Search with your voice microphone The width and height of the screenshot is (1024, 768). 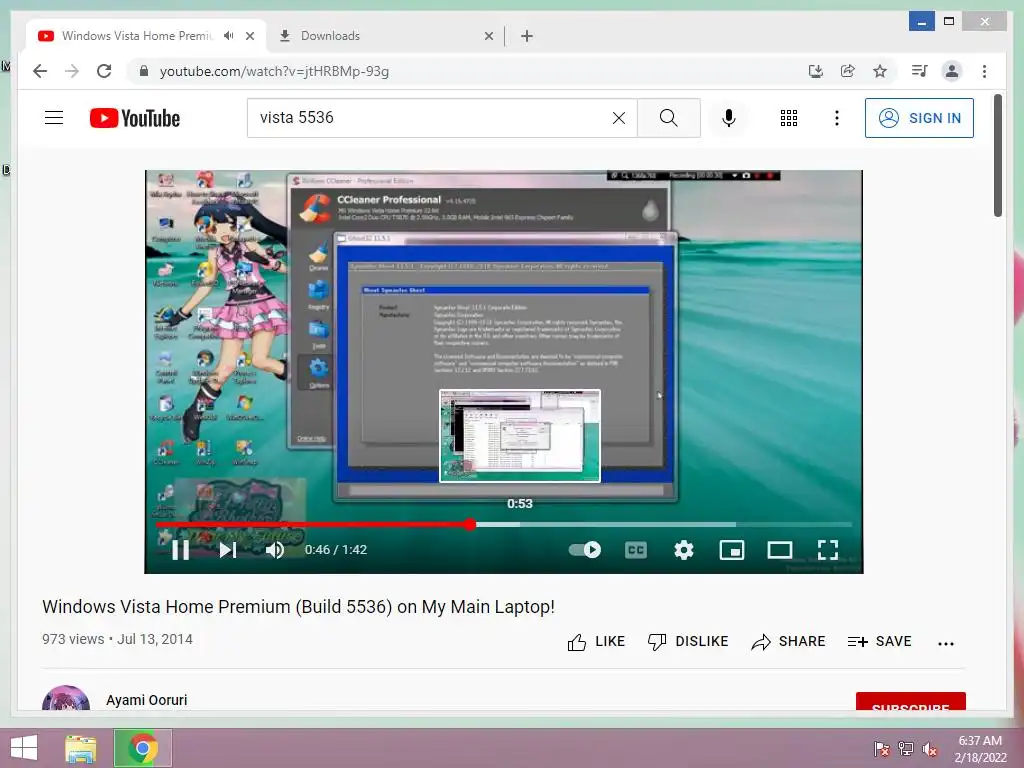[729, 118]
